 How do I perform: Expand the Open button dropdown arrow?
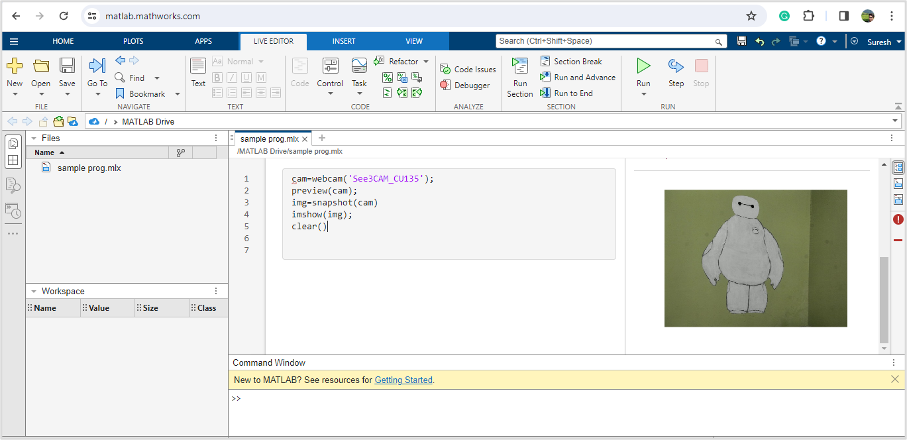pos(41,94)
